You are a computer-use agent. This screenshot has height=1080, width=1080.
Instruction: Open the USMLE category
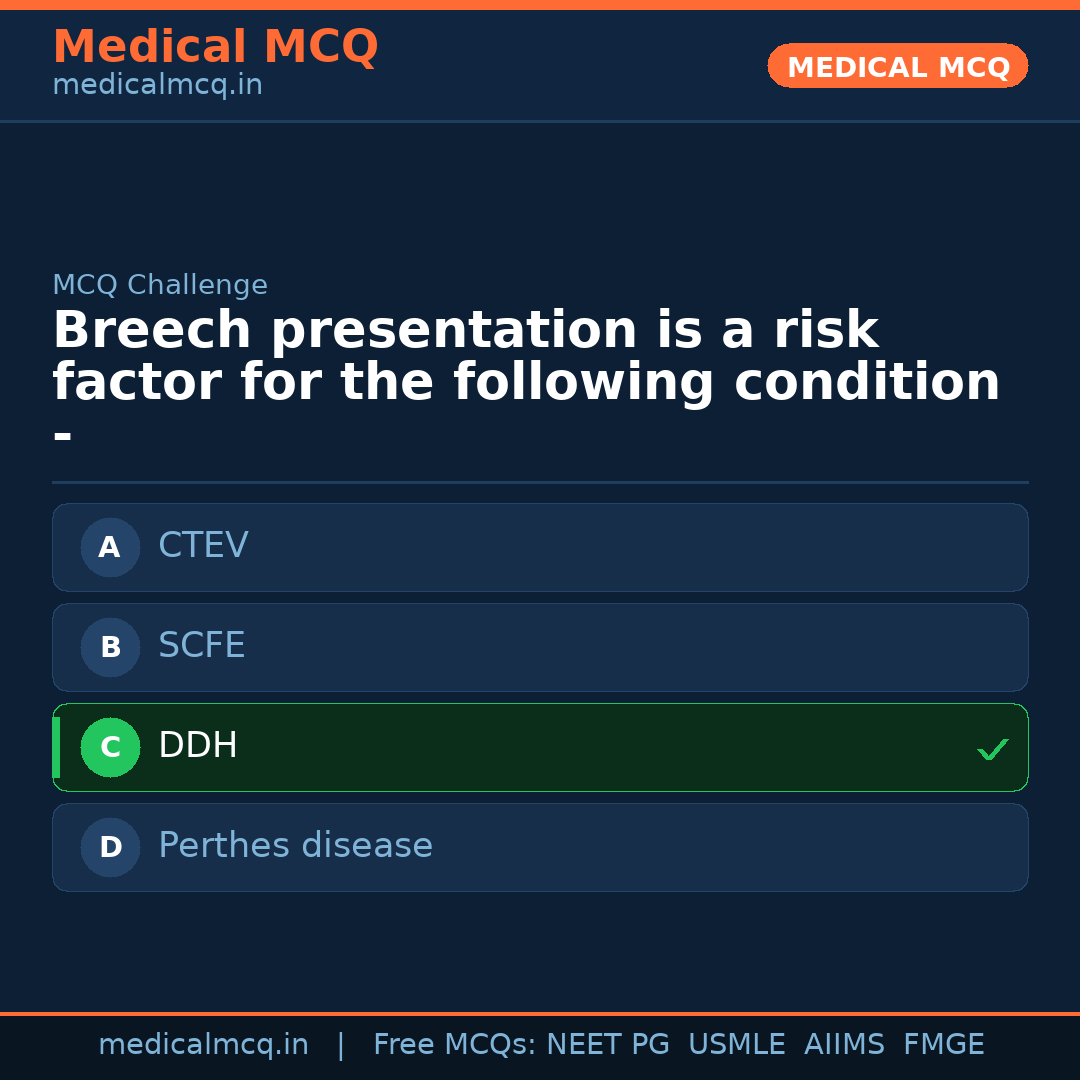pos(737,1043)
